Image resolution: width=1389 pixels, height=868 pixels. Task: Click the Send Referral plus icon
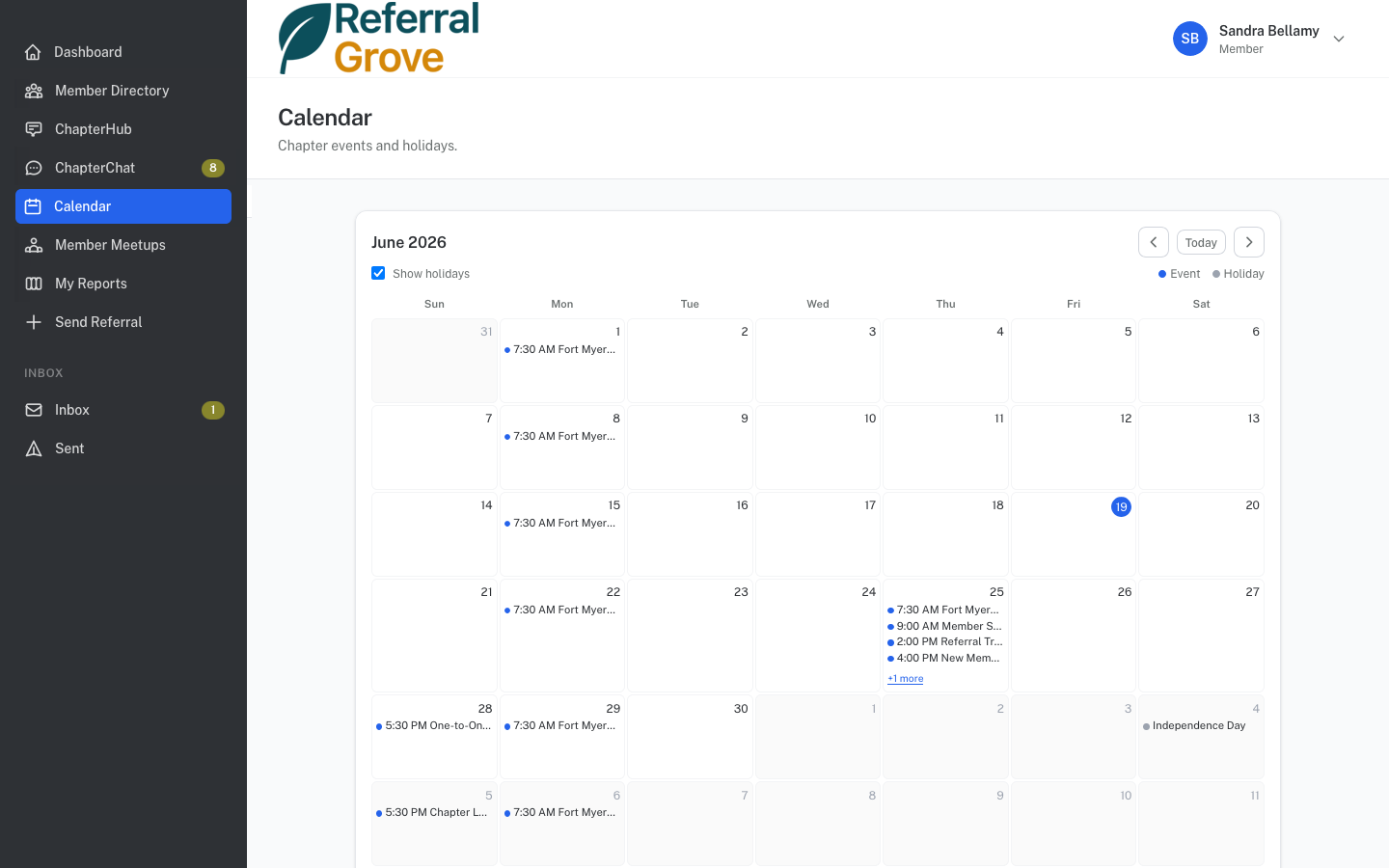click(34, 322)
